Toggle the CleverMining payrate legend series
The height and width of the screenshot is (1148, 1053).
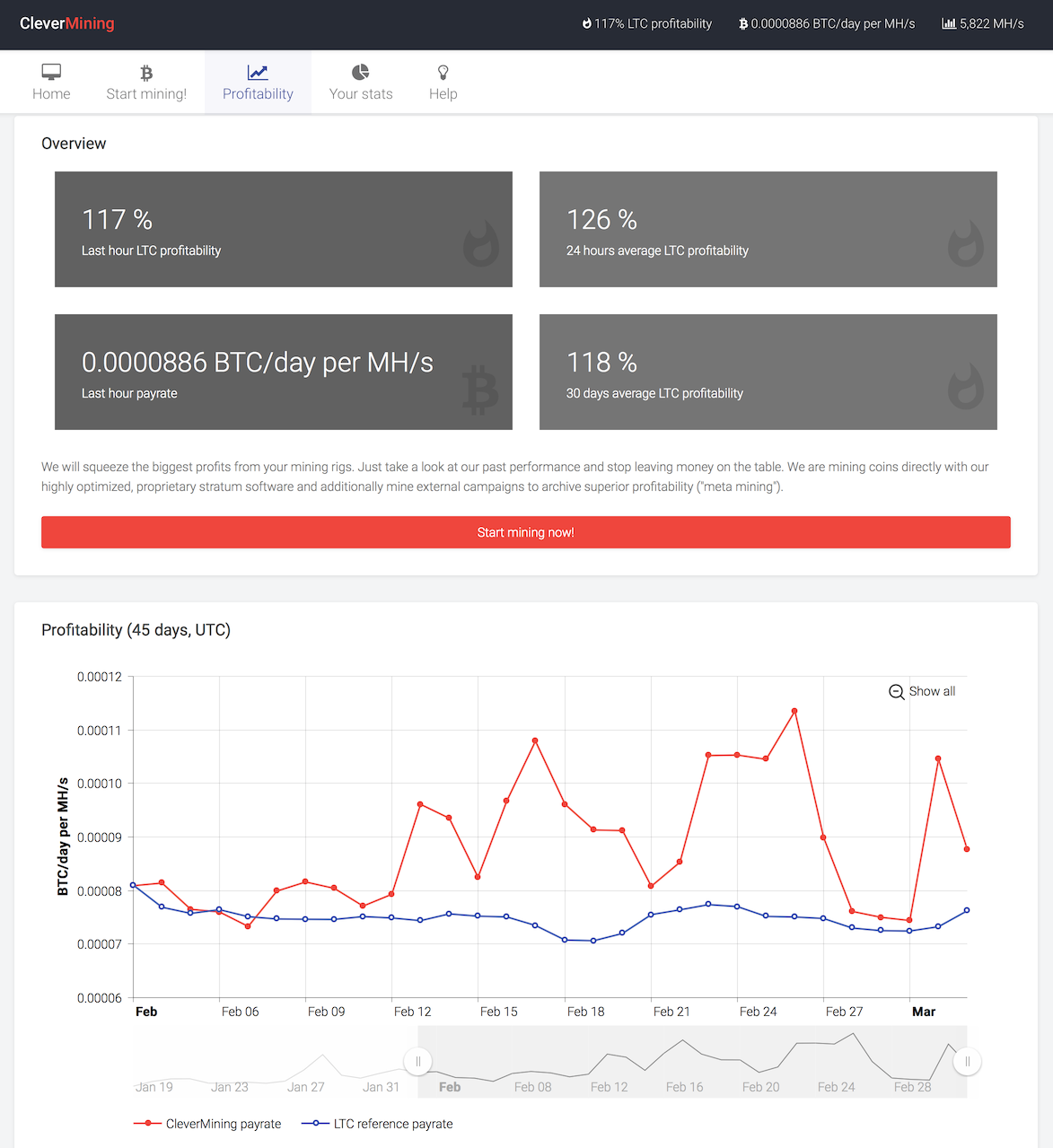point(207,1124)
